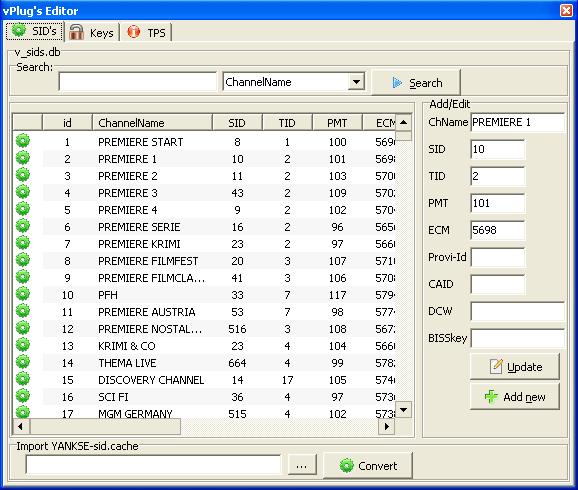Click green gear icon of PFH row
The height and width of the screenshot is (490, 578).
tap(23, 293)
